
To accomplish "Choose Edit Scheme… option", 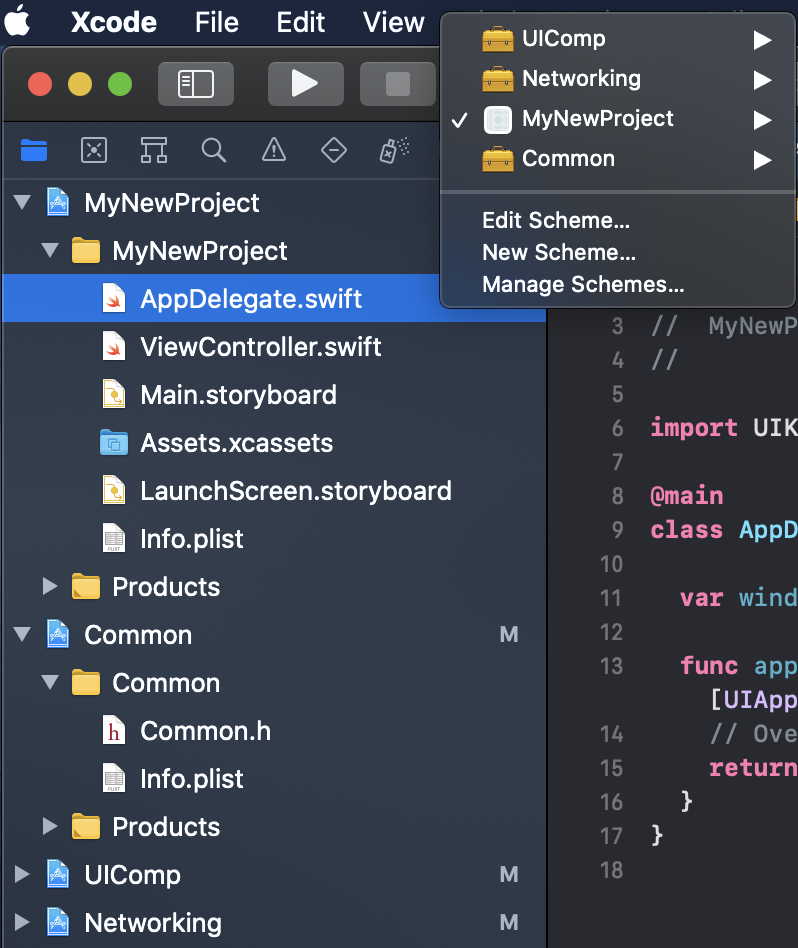I will click(x=617, y=220).
